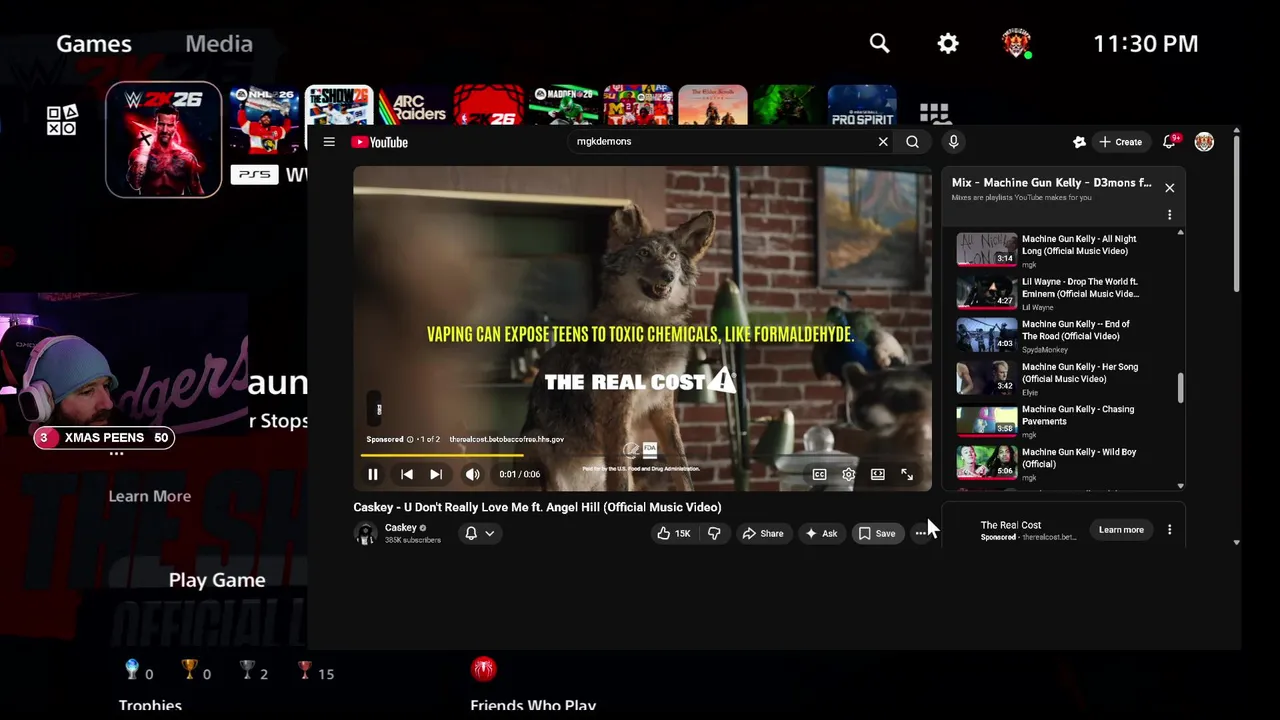Image resolution: width=1280 pixels, height=720 pixels.
Task: Enter fullscreen mode in video player
Action: pos(907,474)
